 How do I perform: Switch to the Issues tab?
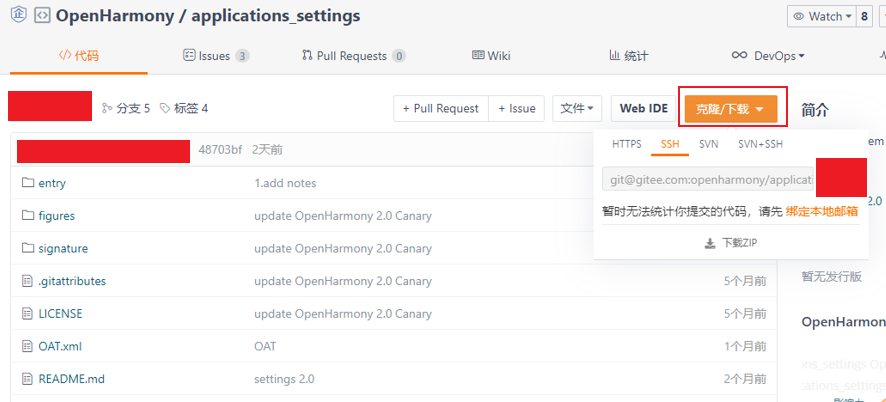click(x=215, y=56)
